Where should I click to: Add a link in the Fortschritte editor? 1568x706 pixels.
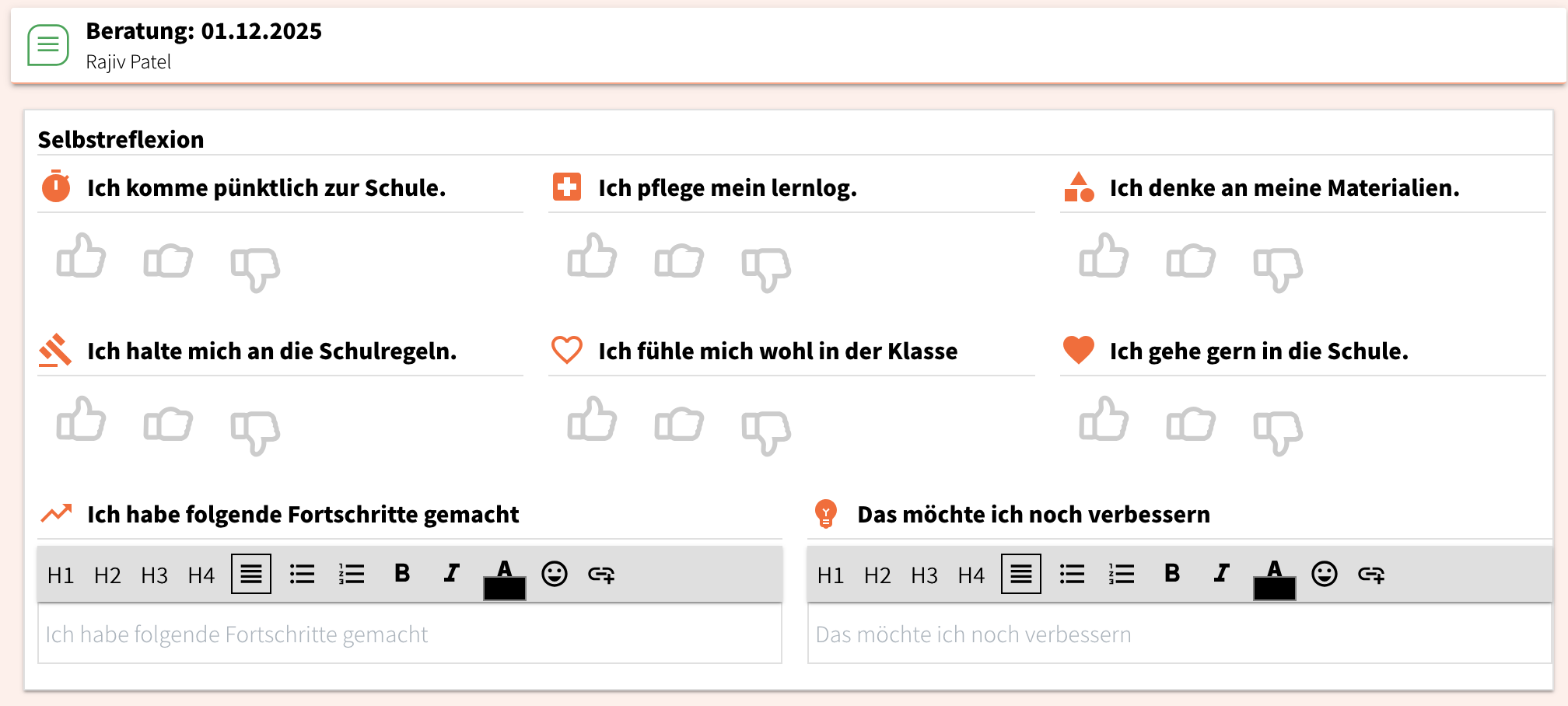pos(601,575)
